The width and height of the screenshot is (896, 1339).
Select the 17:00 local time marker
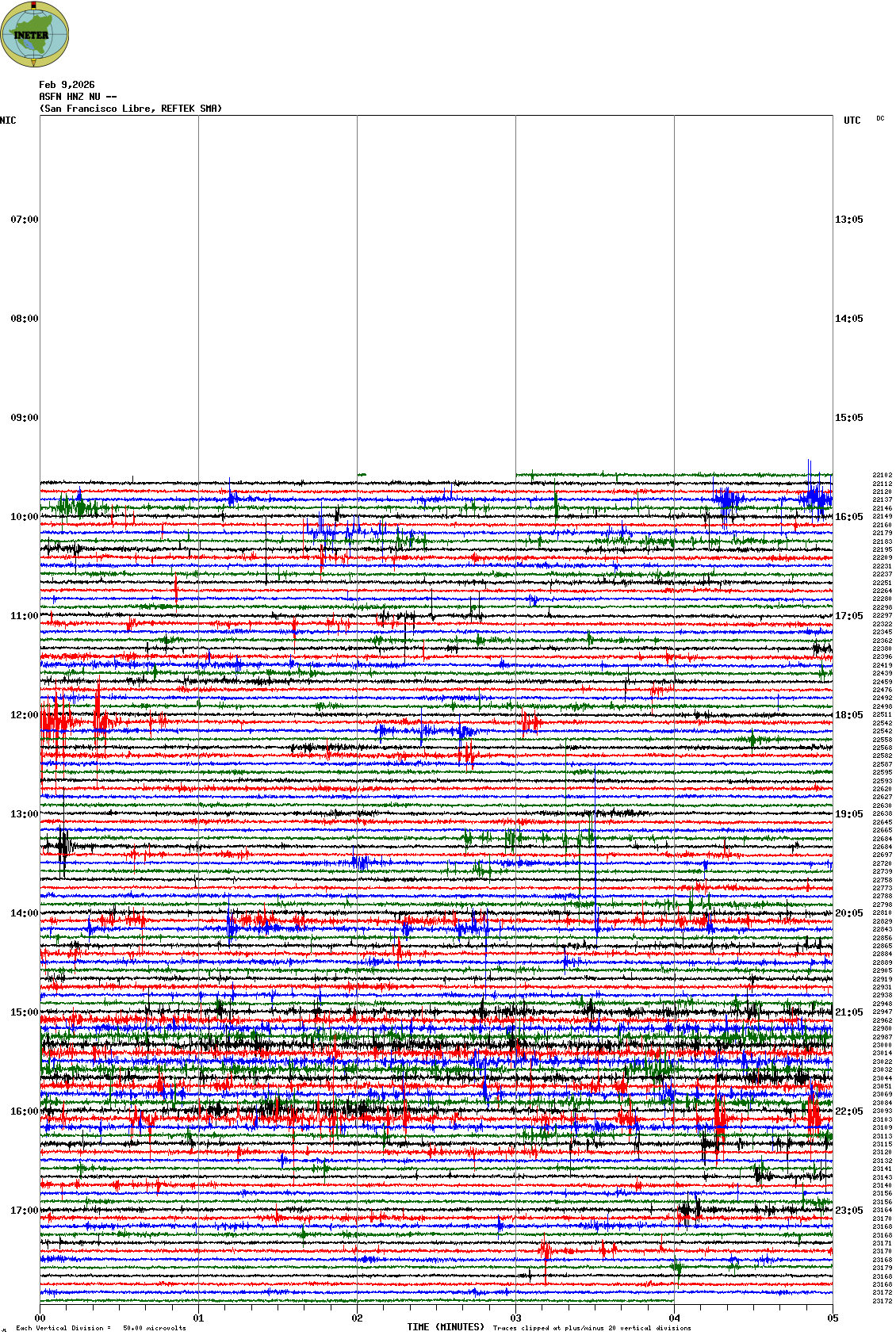click(x=24, y=1211)
